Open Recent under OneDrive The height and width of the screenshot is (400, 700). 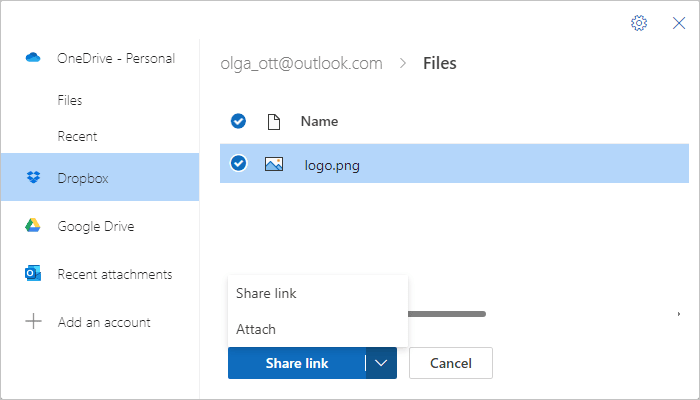coord(77,136)
